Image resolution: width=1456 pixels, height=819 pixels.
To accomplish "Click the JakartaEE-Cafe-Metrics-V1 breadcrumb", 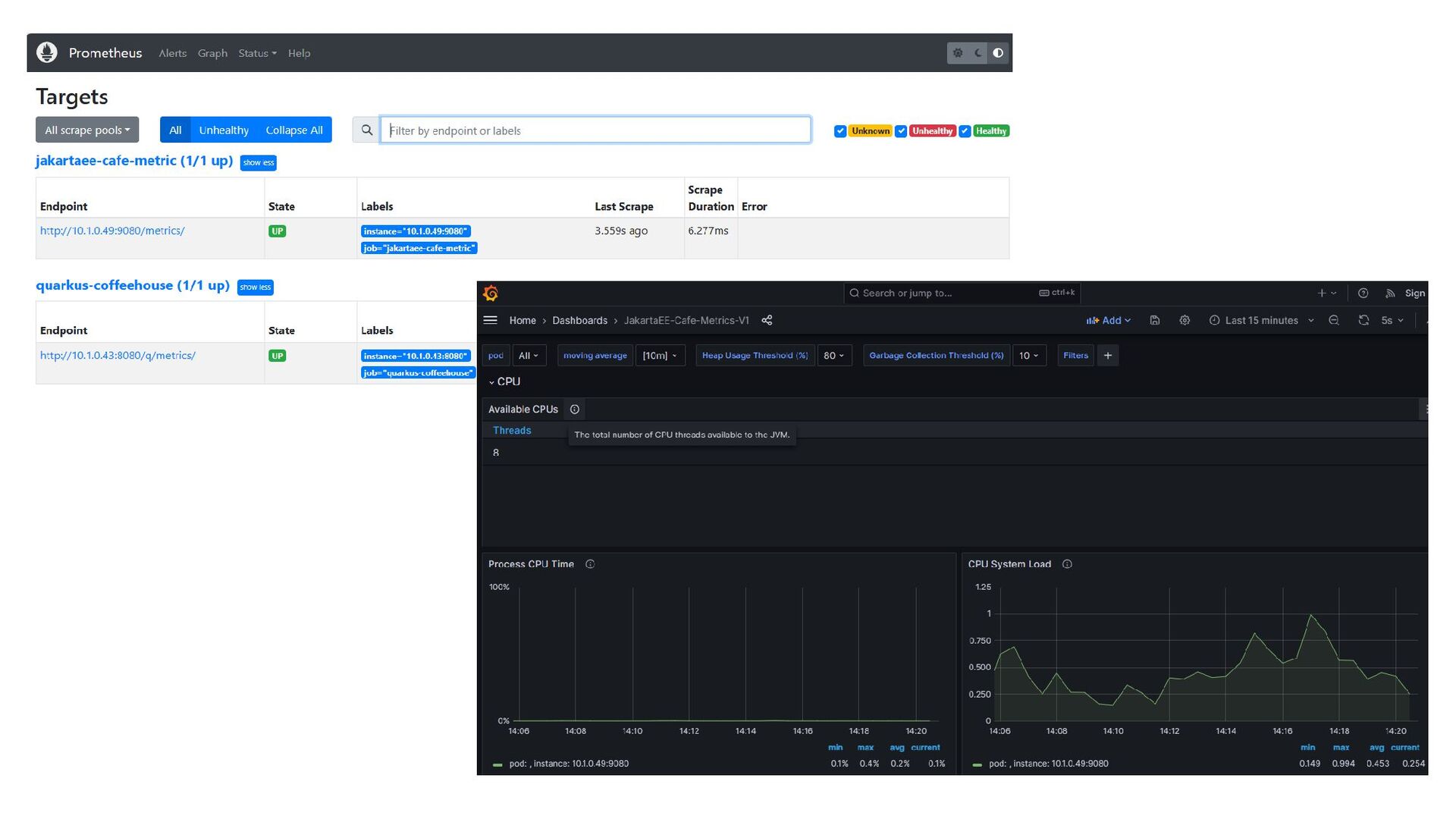I will point(686,320).
